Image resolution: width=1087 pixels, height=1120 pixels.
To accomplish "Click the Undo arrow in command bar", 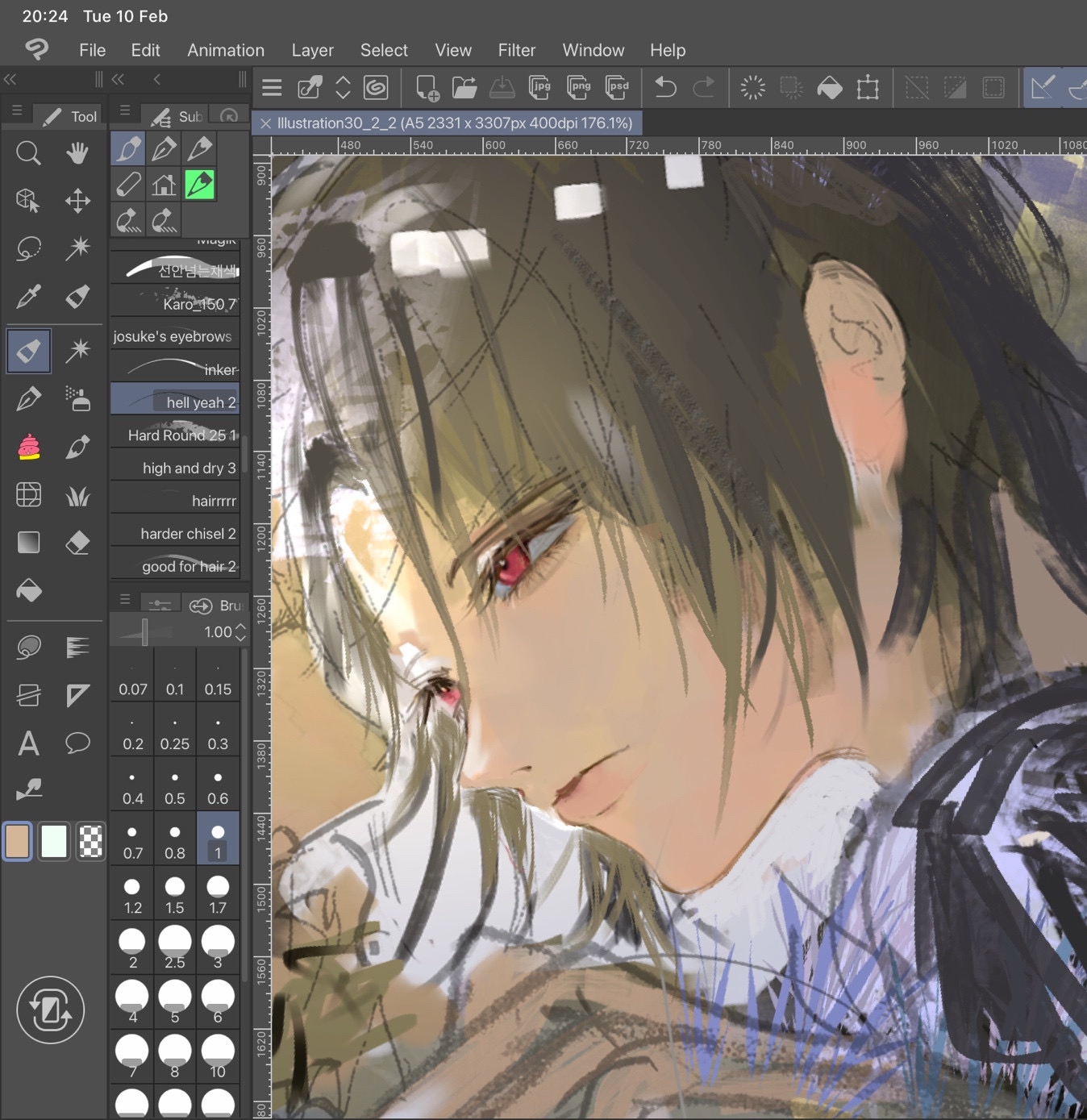I will pos(665,87).
